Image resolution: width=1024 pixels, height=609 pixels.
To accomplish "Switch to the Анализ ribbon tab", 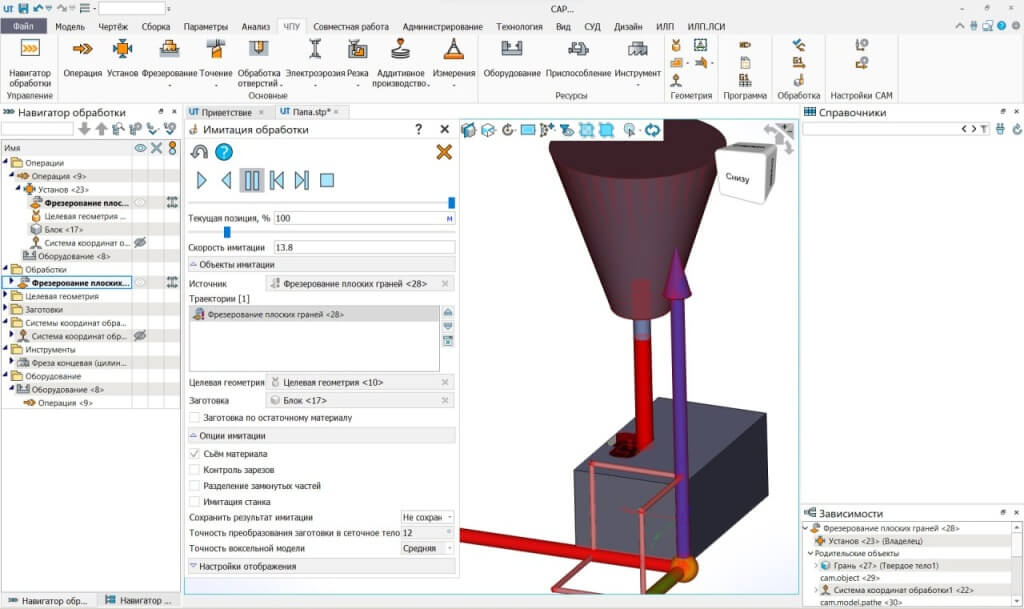I will (x=256, y=27).
